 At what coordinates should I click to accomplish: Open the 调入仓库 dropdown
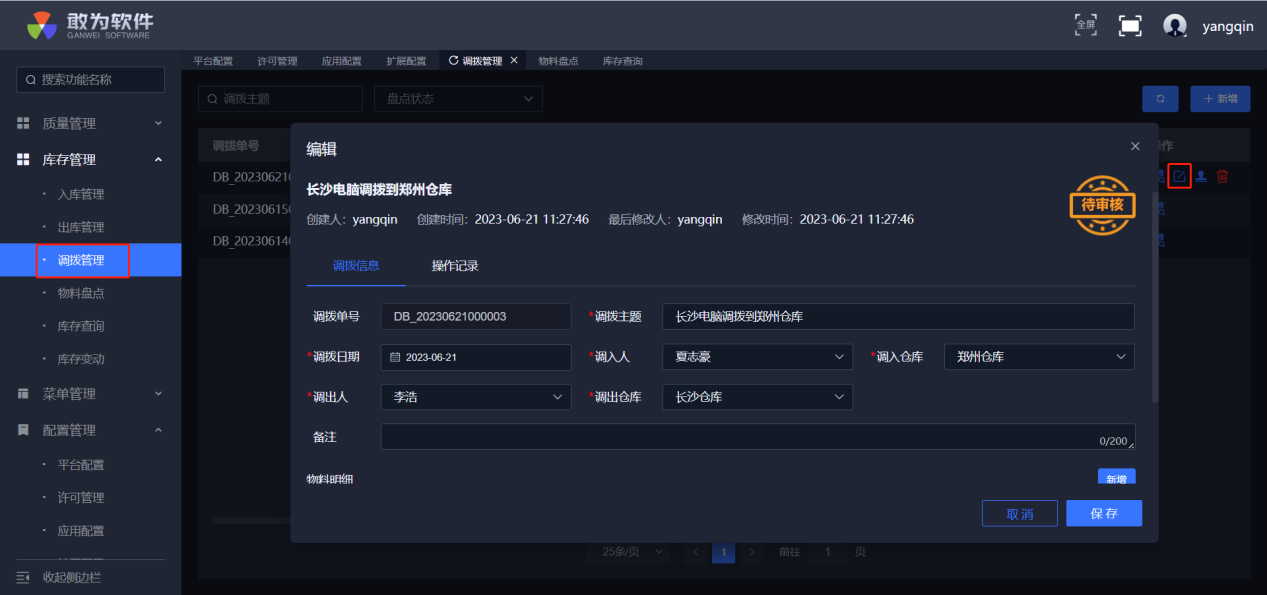coord(1038,357)
